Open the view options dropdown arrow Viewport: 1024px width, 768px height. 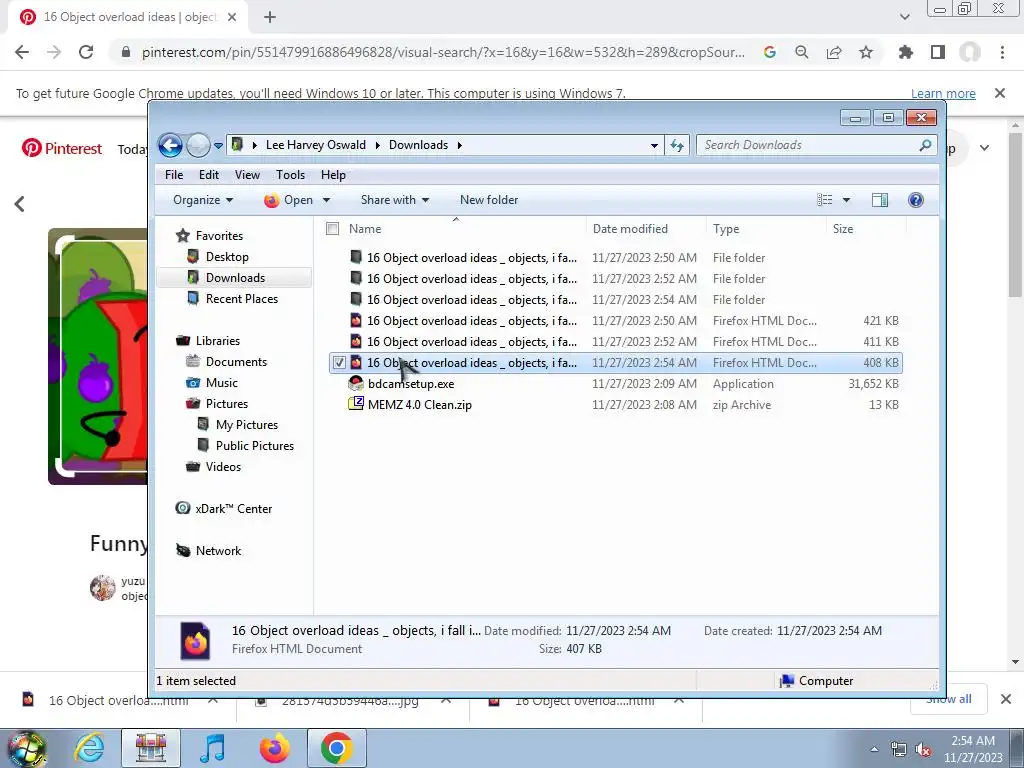point(846,200)
